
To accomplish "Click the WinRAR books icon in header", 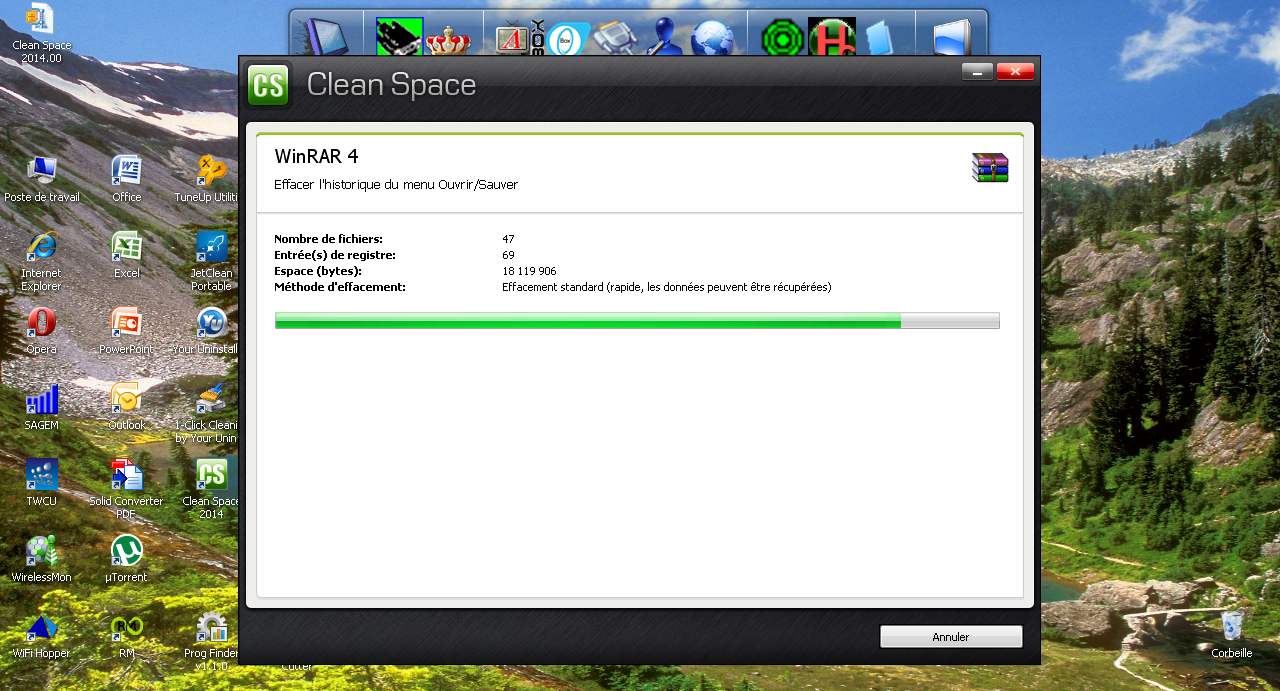I will click(989, 168).
